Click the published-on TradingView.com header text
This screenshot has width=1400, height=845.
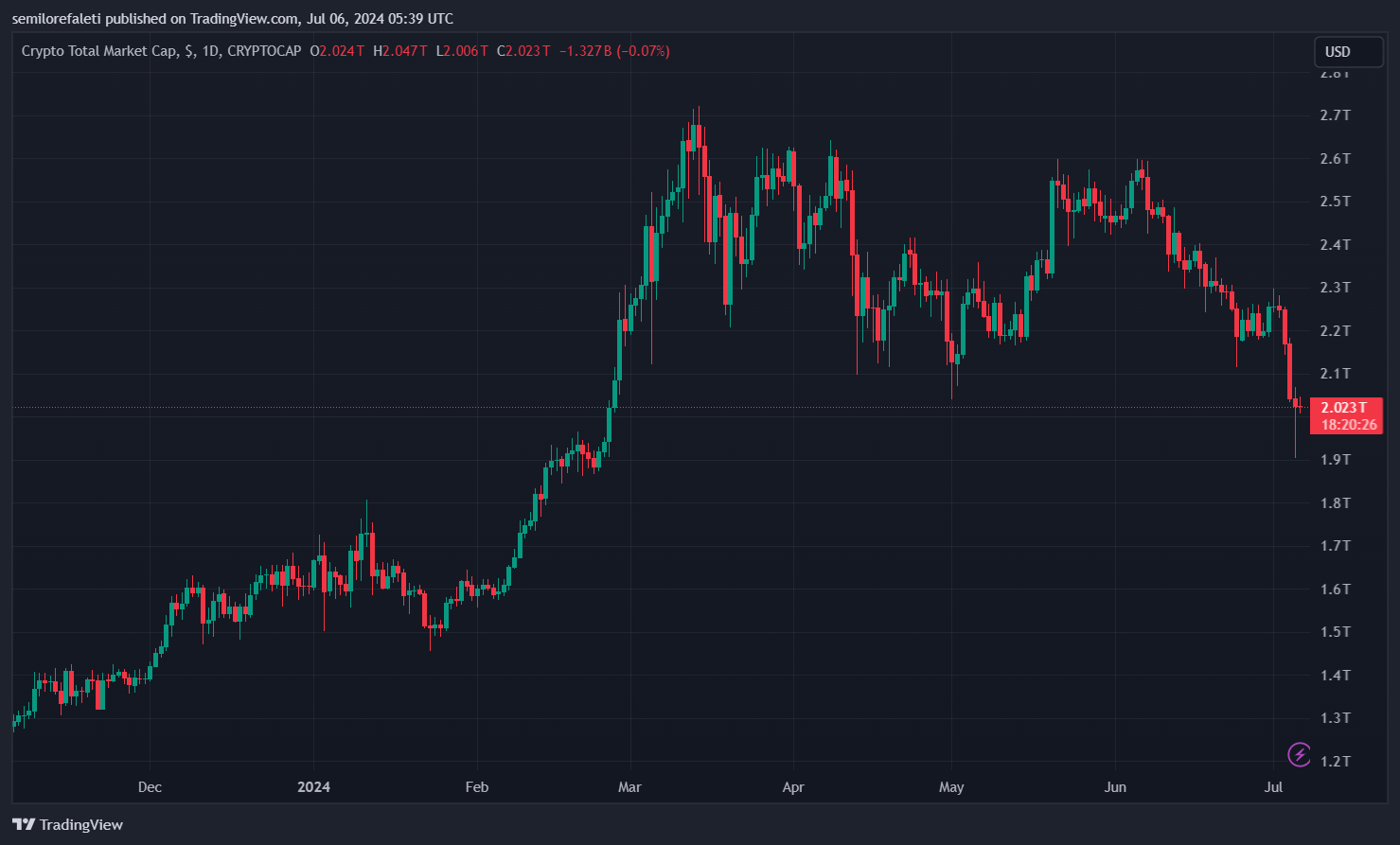[x=233, y=19]
